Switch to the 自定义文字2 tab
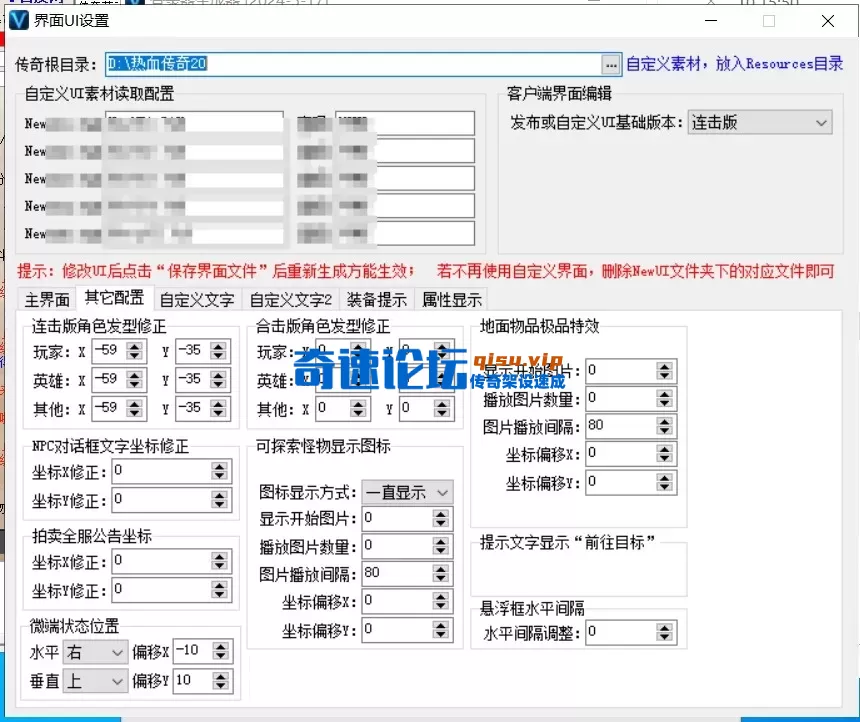Image resolution: width=860 pixels, height=722 pixels. 290,298
